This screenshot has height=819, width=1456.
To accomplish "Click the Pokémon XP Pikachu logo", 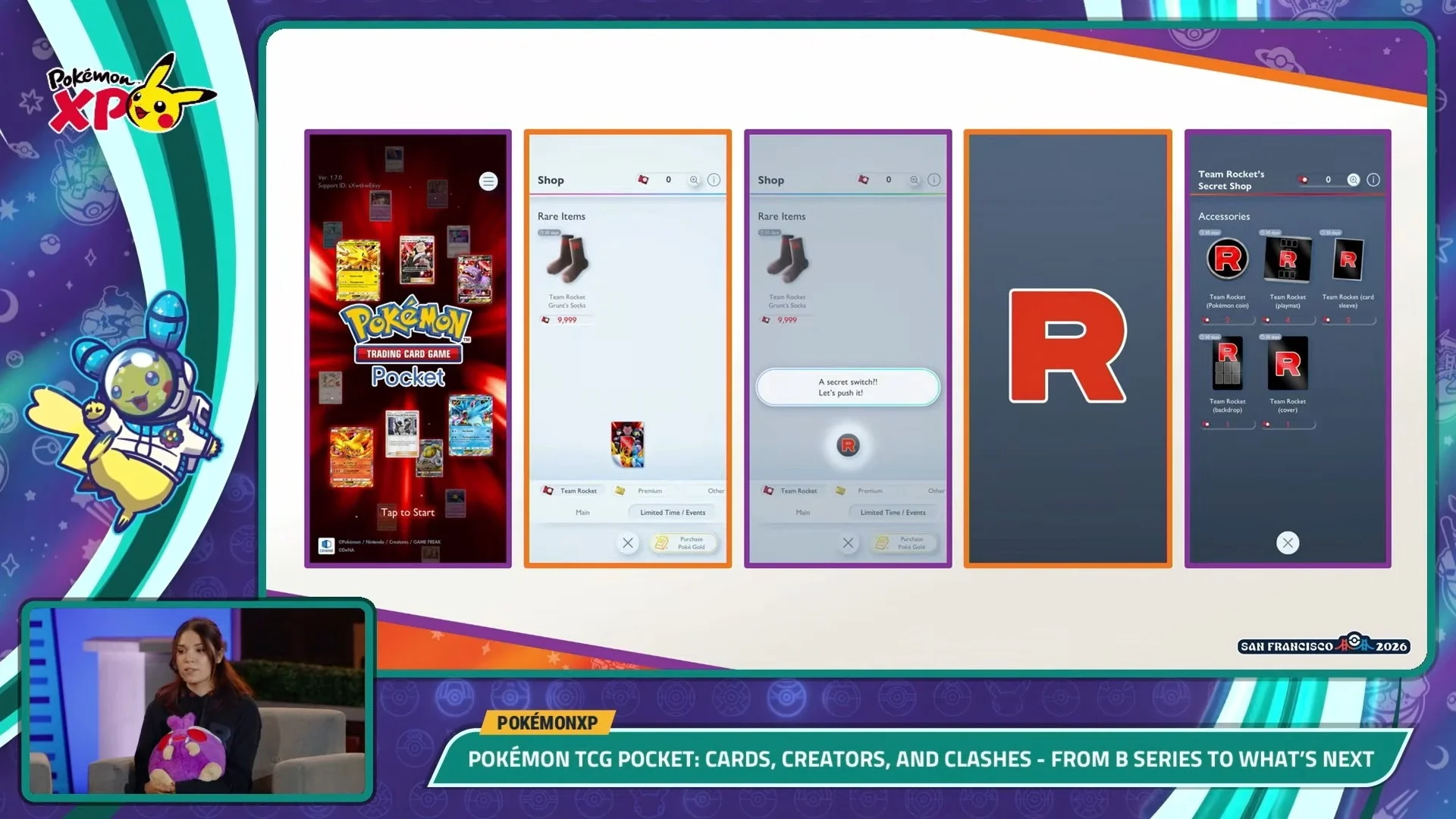I will click(x=130, y=94).
